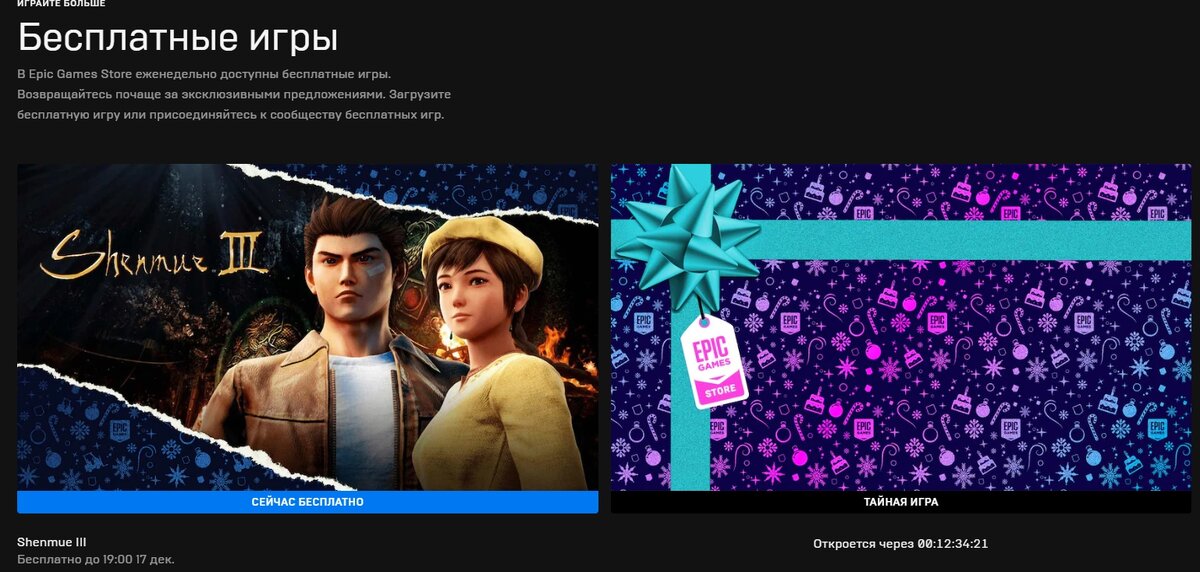
Task: Click the golden Shenmue III logo
Action: point(153,257)
